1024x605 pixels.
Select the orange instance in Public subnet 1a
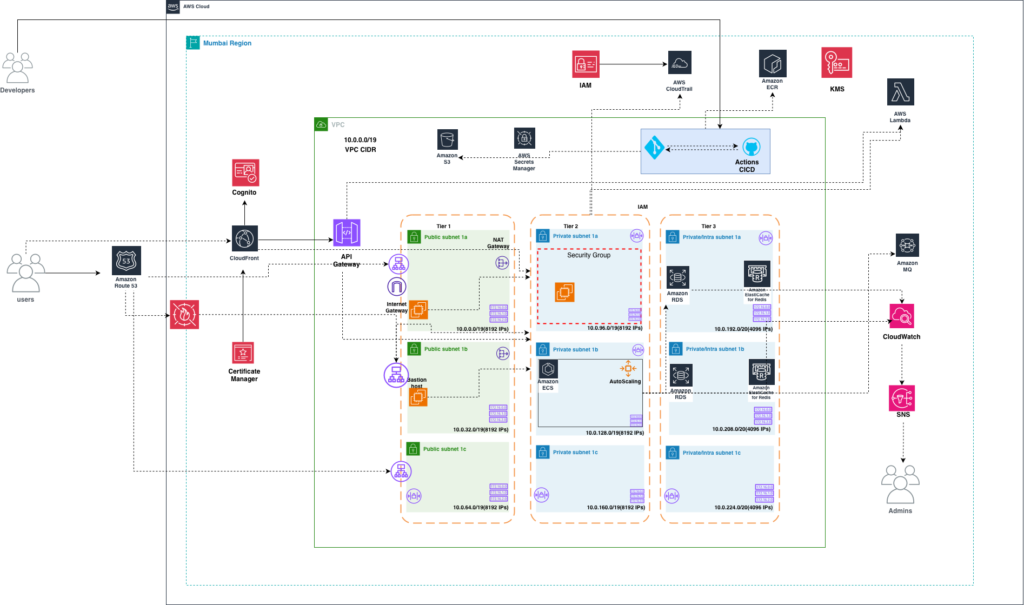[x=418, y=309]
